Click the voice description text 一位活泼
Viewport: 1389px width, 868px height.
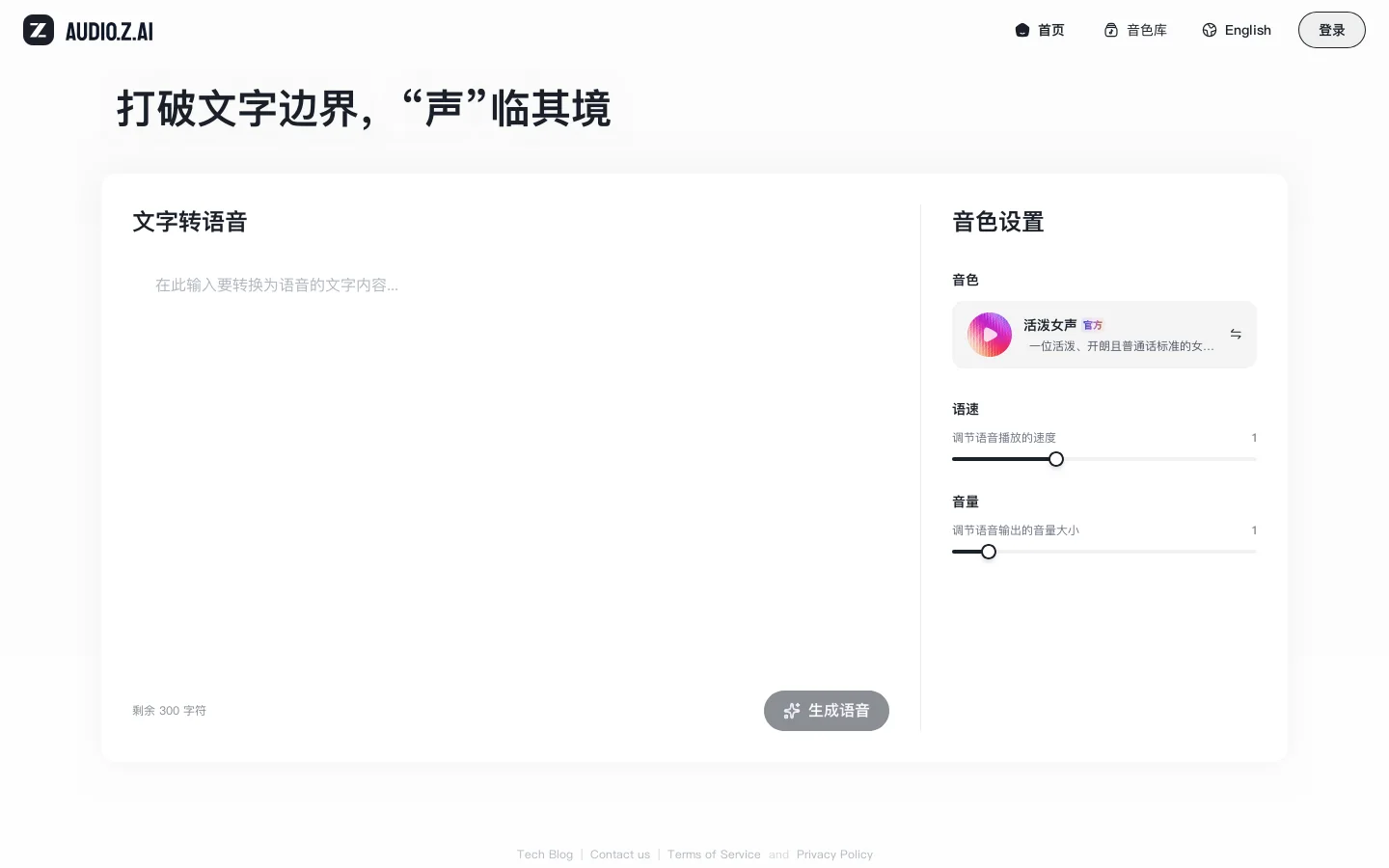click(1121, 346)
